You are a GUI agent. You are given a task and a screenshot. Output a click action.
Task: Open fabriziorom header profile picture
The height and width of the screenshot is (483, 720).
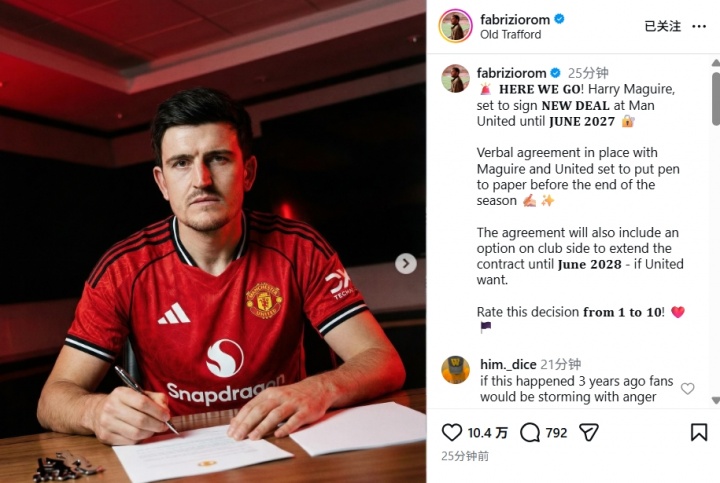coord(455,26)
